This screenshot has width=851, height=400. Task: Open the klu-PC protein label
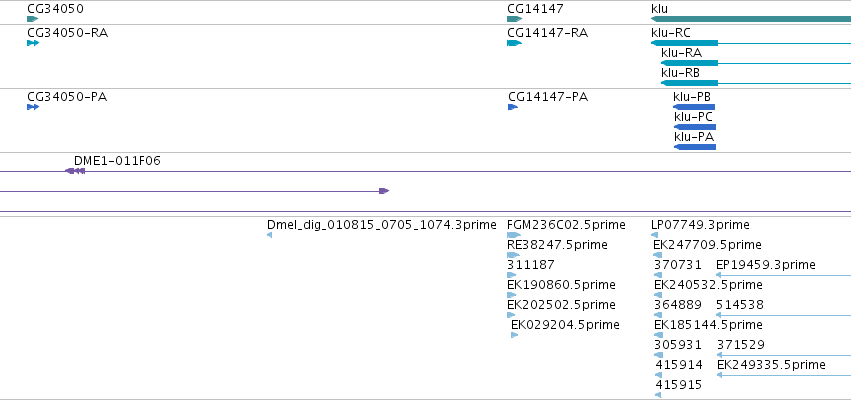pyautogui.click(x=694, y=117)
